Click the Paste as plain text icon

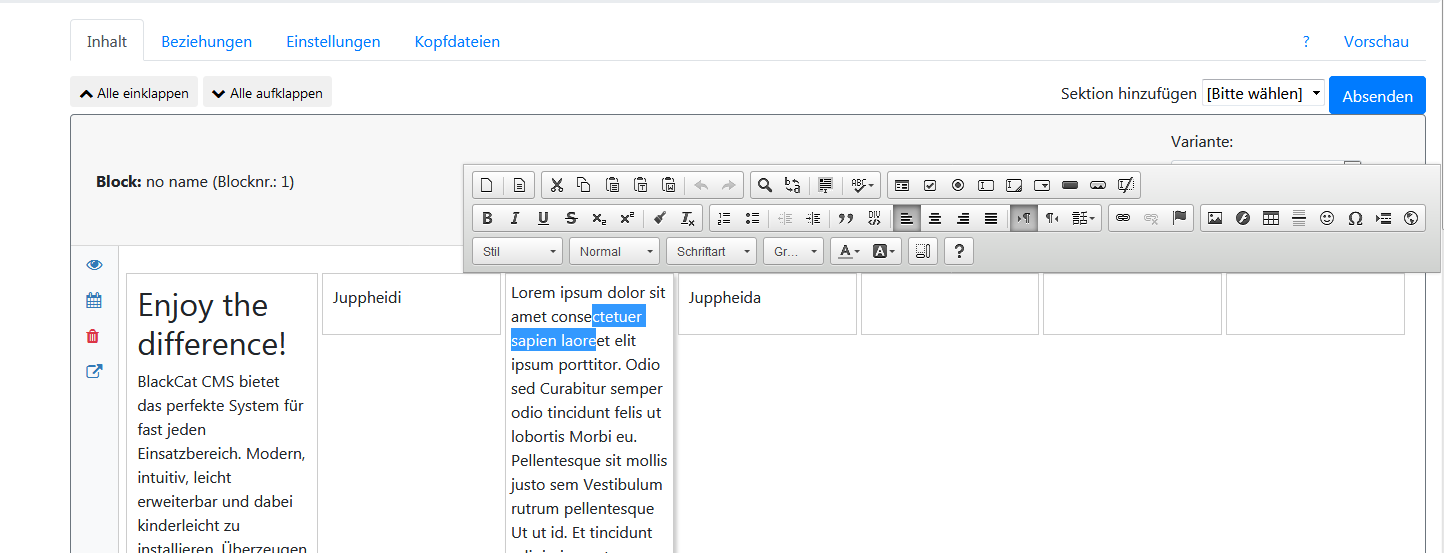pyautogui.click(x=641, y=185)
